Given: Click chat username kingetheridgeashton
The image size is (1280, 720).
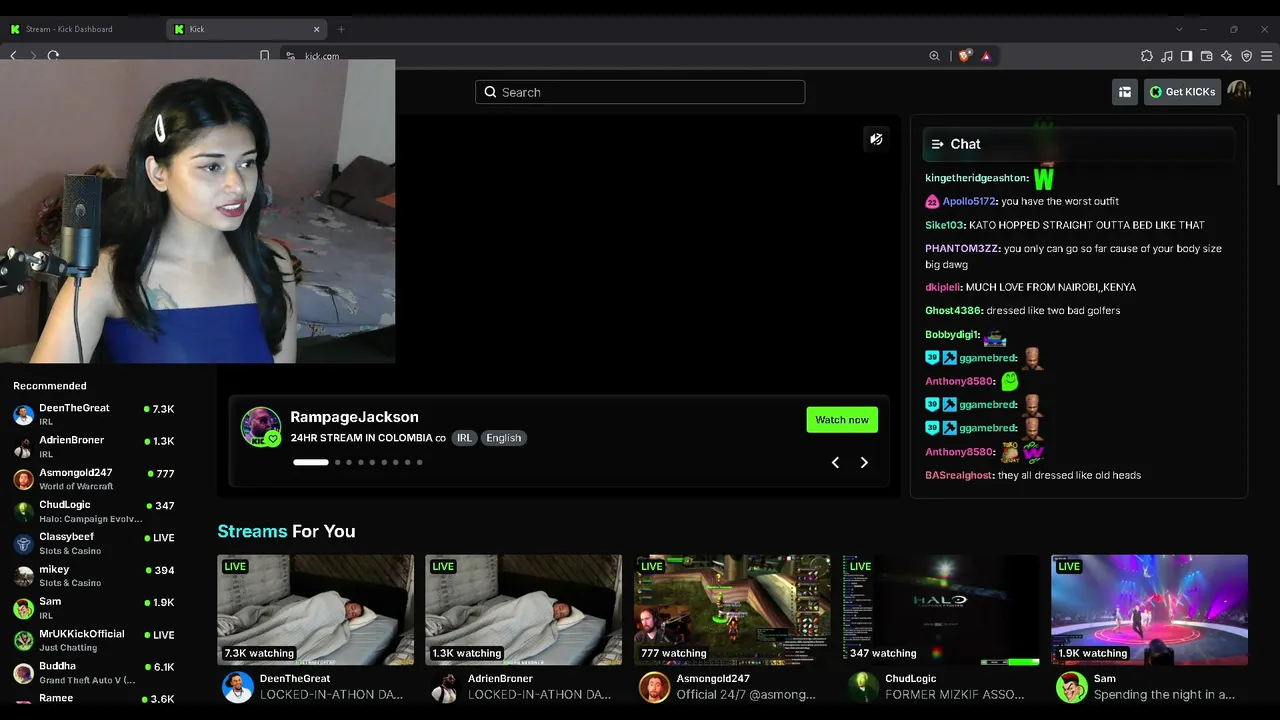Looking at the screenshot, I should [x=976, y=178].
